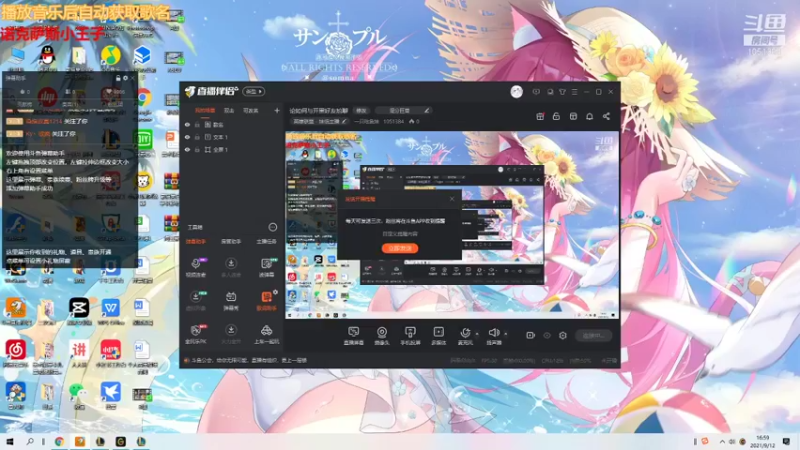Toggle the lock on 文本 1 layer

[197, 137]
